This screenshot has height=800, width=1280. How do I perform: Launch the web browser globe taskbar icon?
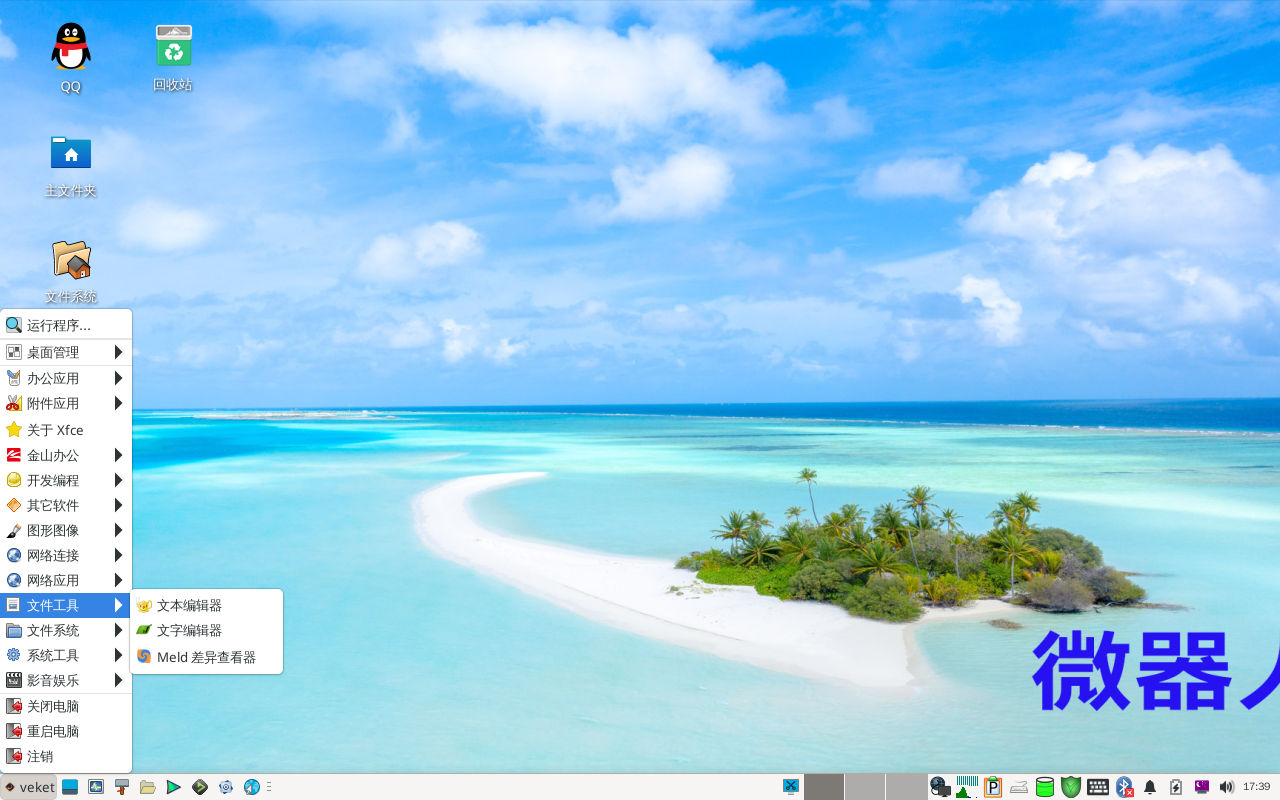tap(252, 787)
